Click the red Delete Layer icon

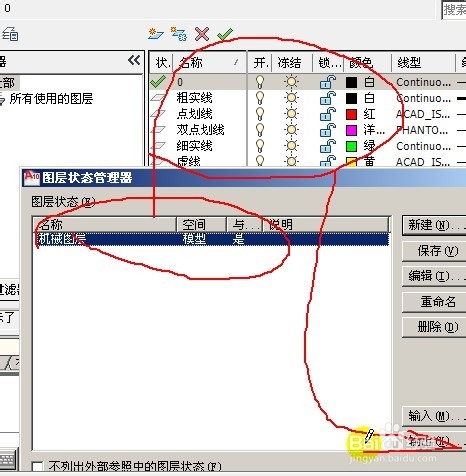click(202, 34)
